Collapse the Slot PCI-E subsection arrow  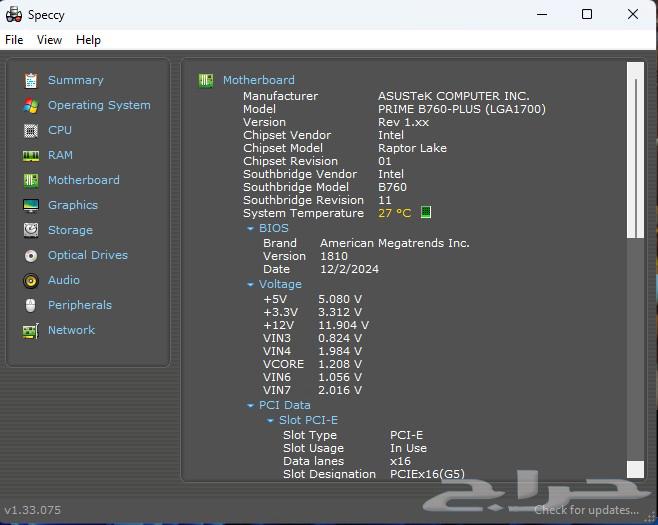pyautogui.click(x=270, y=421)
